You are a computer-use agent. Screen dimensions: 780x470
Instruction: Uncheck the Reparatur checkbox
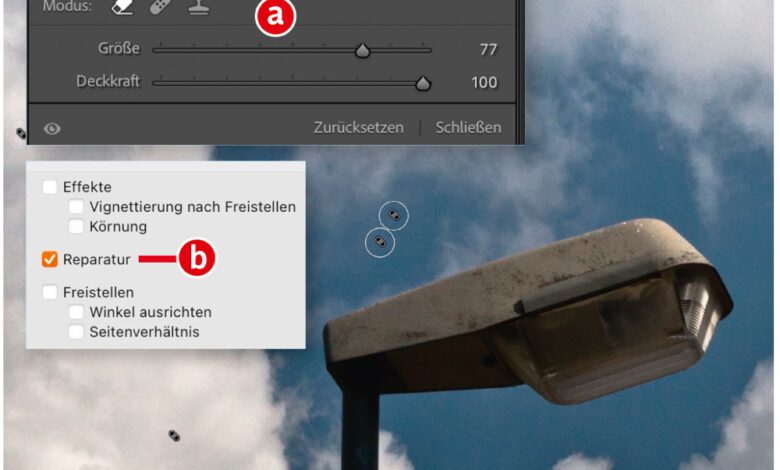click(50, 260)
